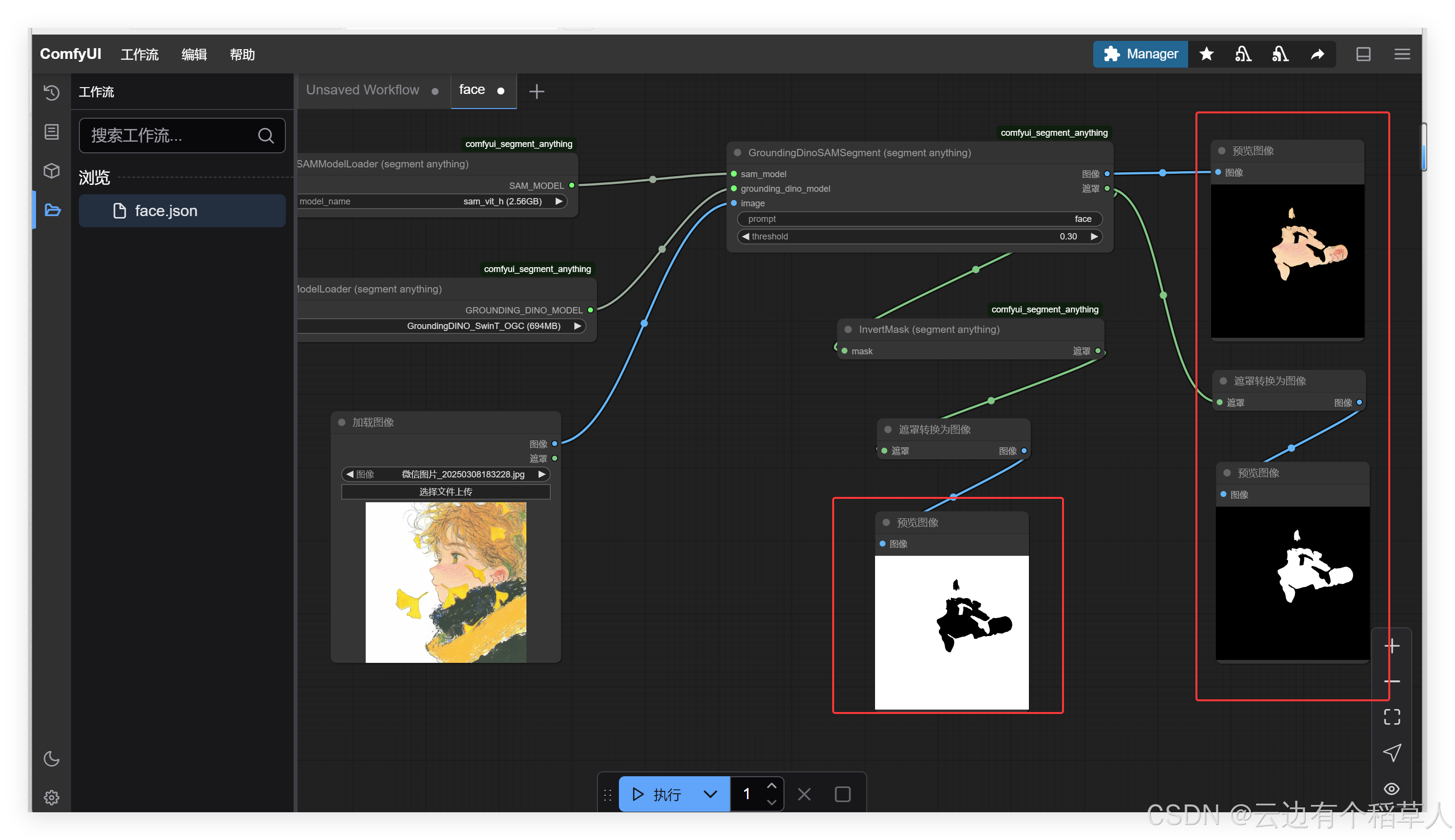Screen dimensions: 1455x840
Task: Switch to Unsaved Workflow tab
Action: pyautogui.click(x=362, y=90)
